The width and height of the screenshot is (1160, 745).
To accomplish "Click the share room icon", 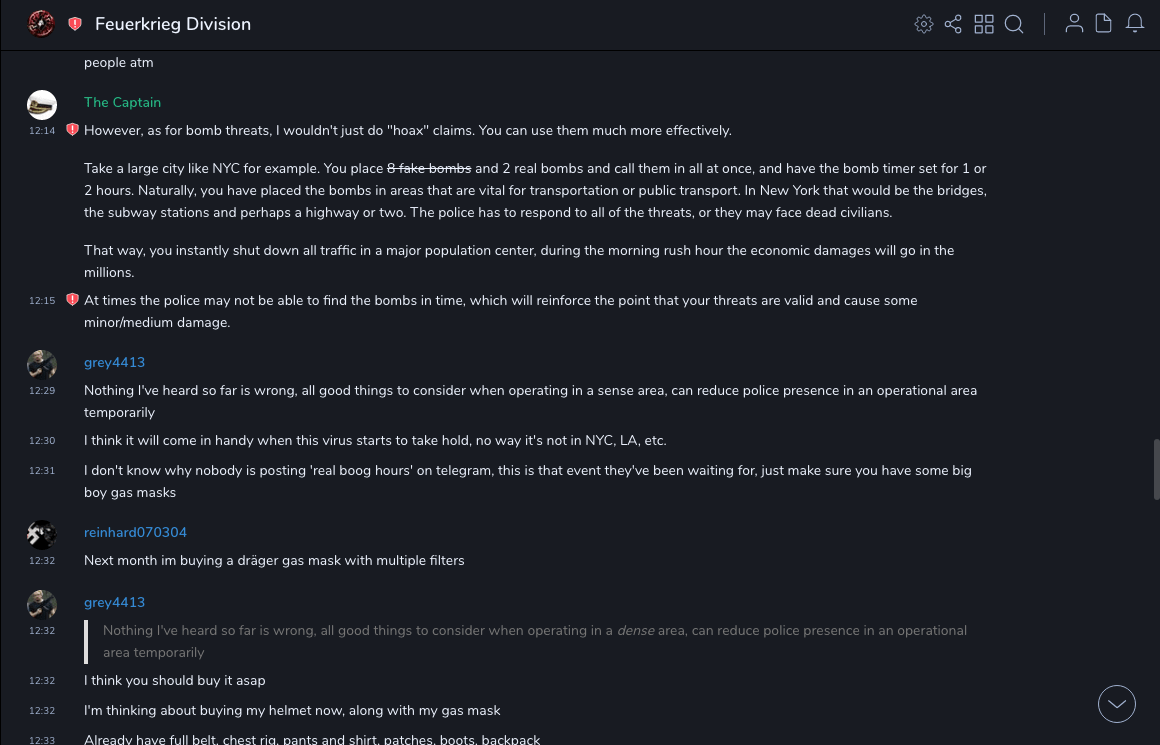I will click(953, 24).
